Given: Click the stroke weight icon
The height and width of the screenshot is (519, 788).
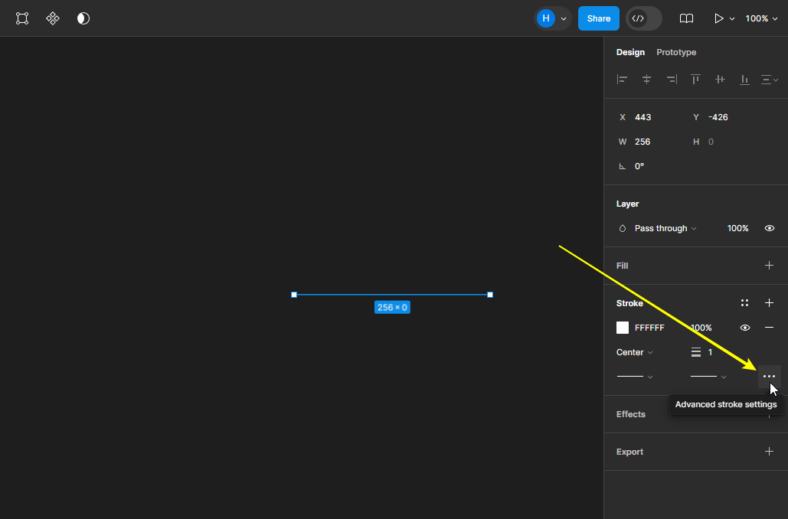Looking at the screenshot, I should [696, 352].
